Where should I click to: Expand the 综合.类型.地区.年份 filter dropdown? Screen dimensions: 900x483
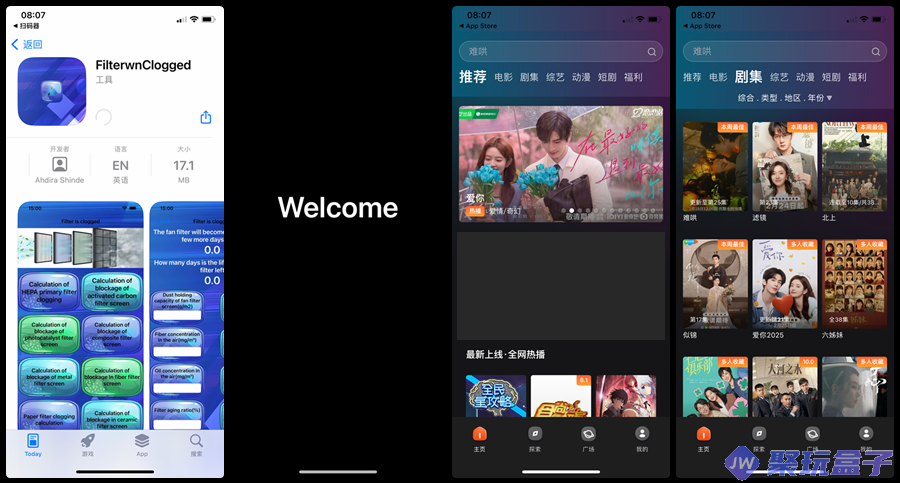pyautogui.click(x=785, y=98)
